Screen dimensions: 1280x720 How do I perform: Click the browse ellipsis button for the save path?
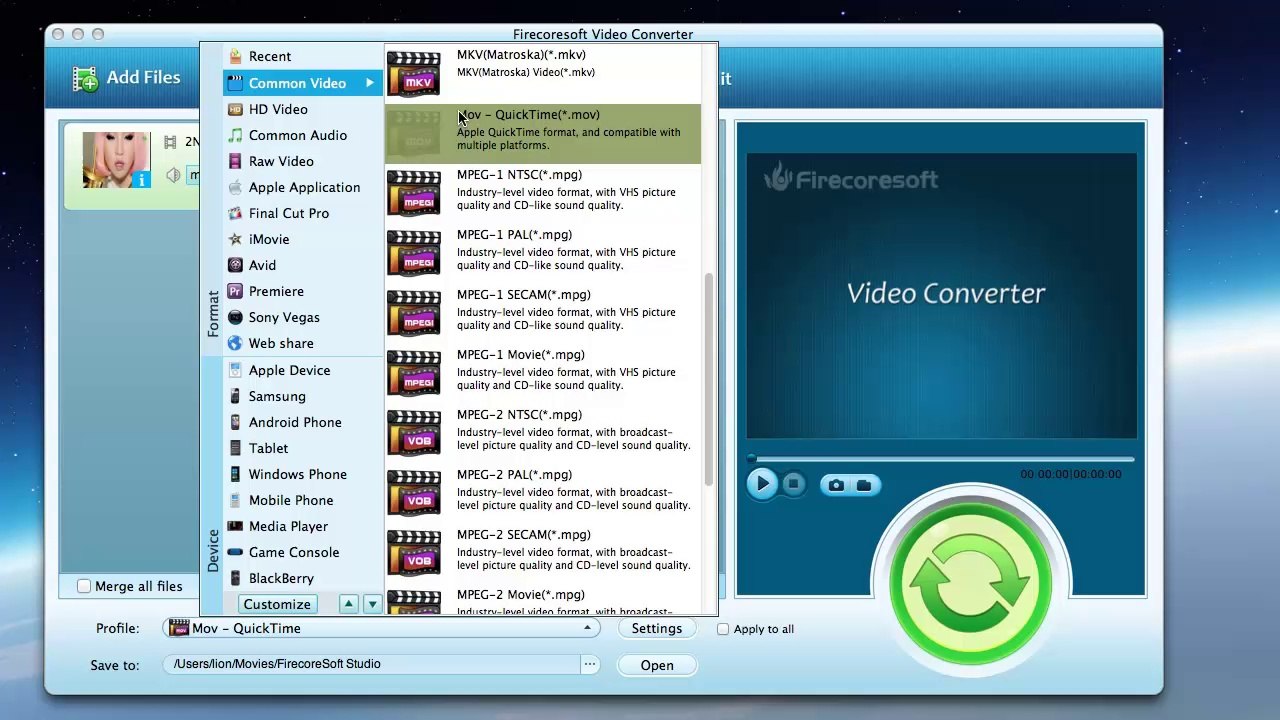point(590,664)
